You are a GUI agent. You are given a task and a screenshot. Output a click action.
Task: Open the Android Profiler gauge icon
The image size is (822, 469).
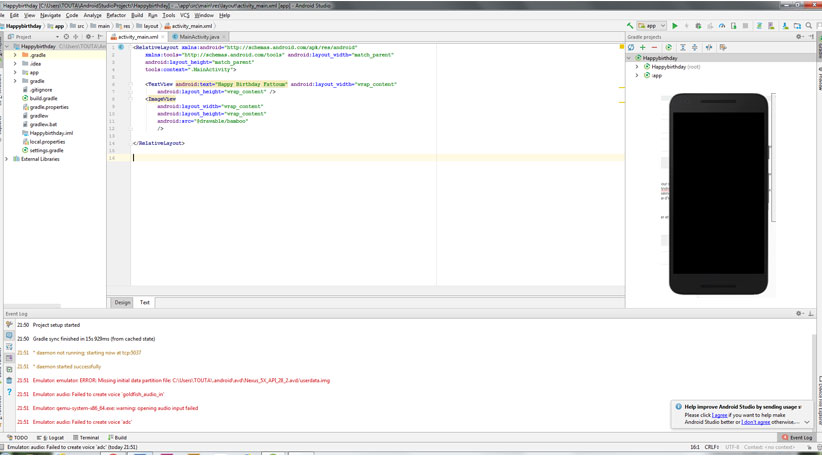722,26
